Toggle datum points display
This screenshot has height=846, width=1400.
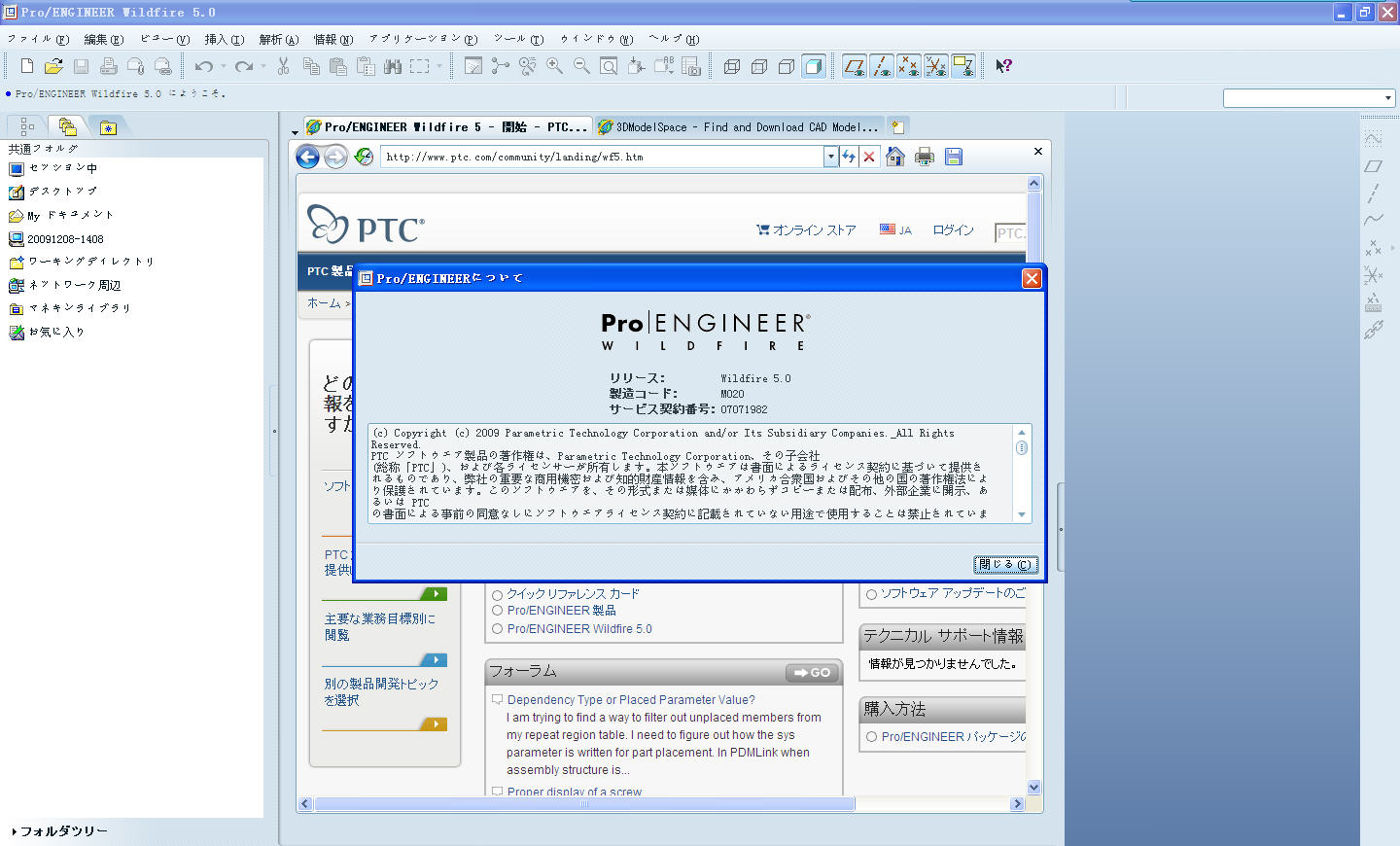909,66
